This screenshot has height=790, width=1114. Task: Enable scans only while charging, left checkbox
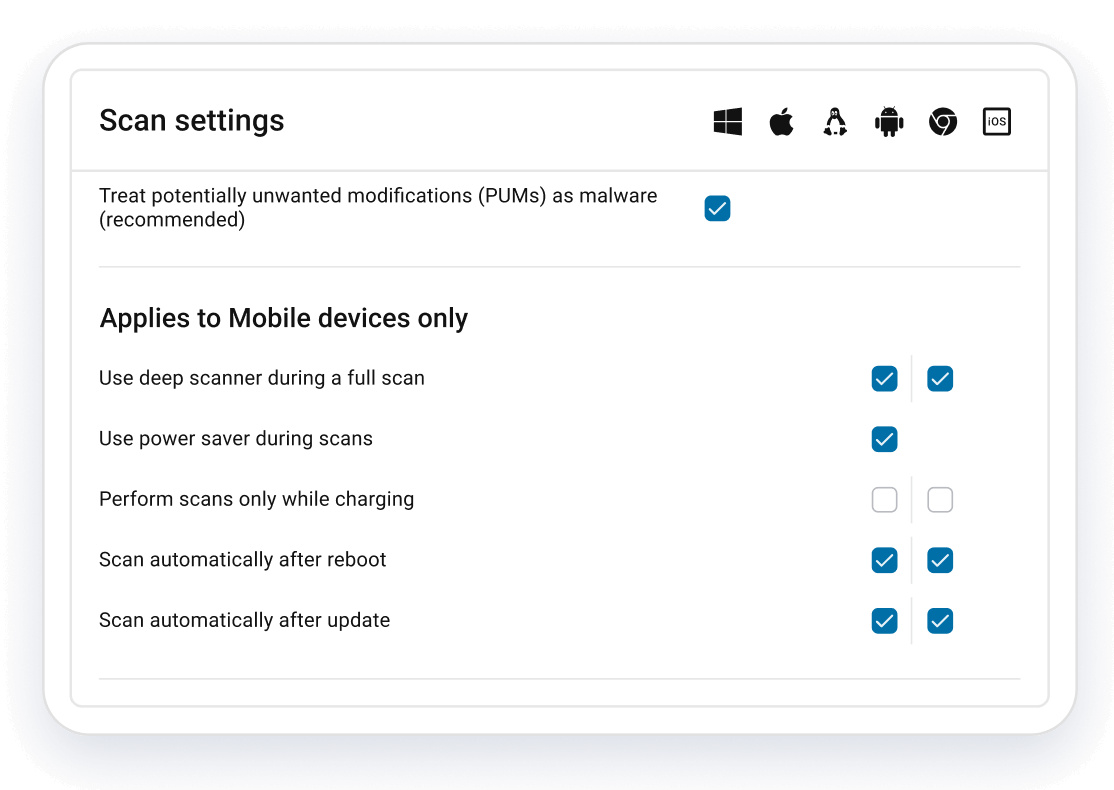[x=884, y=500]
